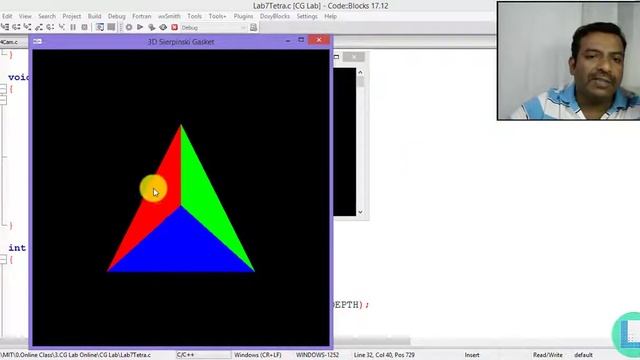
Task: Open the Help menu
Action: pyautogui.click(x=331, y=16)
